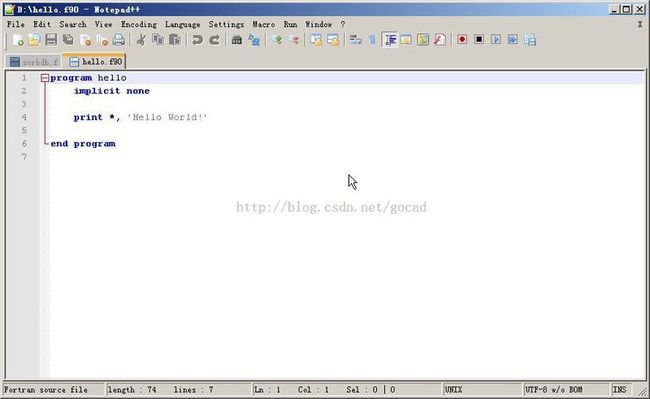
Task: Open the Search menu
Action: click(x=73, y=24)
